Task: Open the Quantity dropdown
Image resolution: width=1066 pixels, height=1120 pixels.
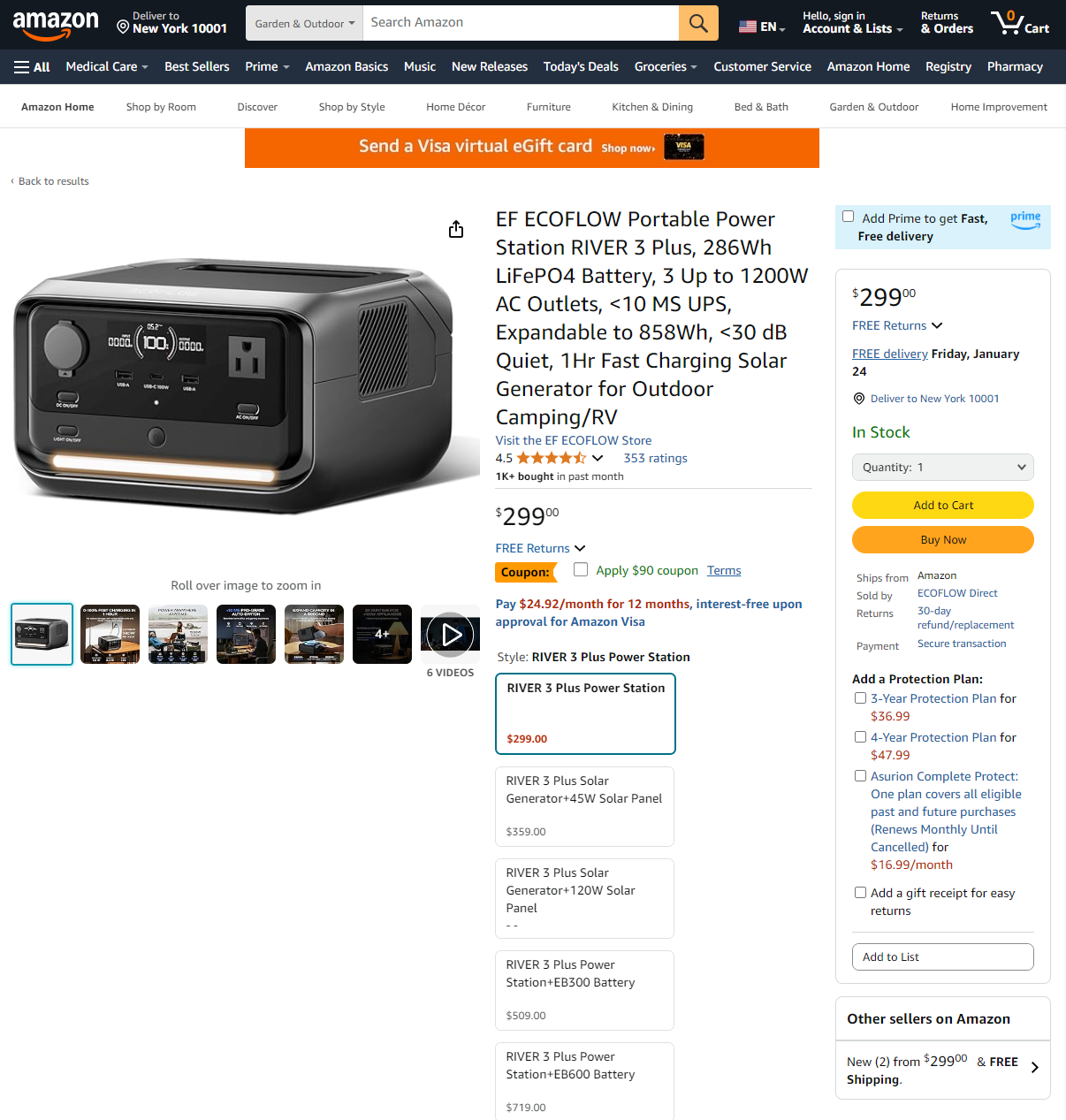Action: click(x=942, y=468)
